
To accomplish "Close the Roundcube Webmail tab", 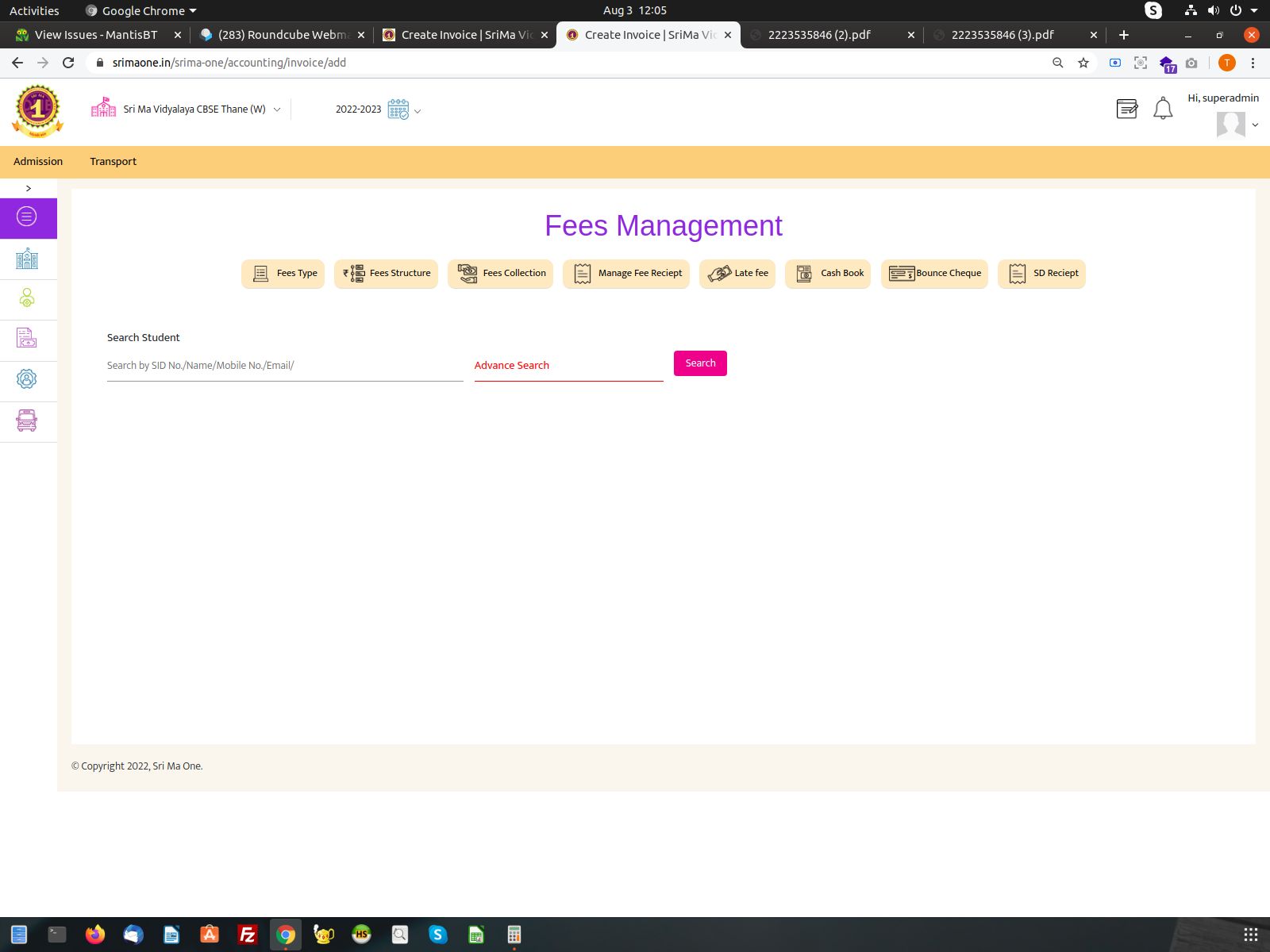I will [x=361, y=35].
